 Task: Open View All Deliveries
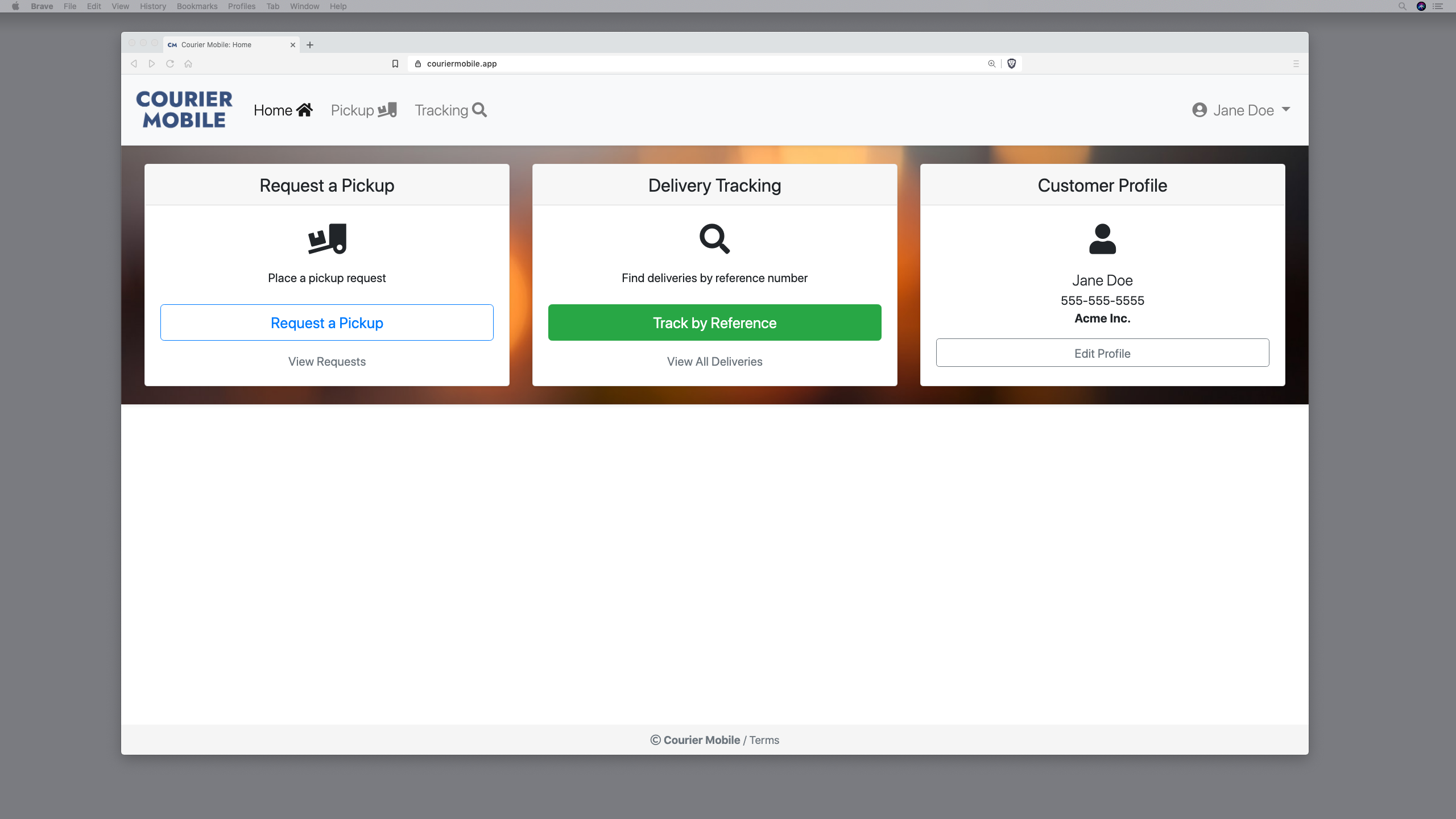coord(714,361)
